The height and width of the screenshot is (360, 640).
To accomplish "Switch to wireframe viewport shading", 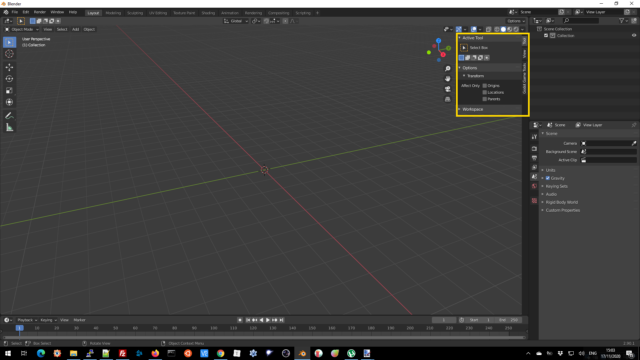I will tap(497, 29).
